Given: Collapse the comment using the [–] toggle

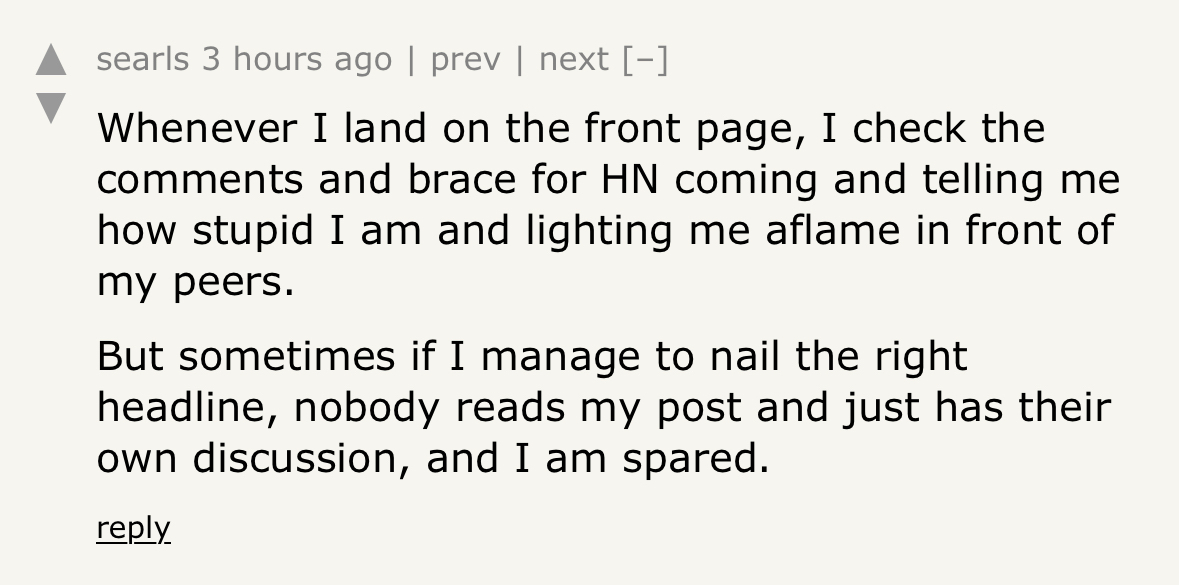Looking at the screenshot, I should pyautogui.click(x=644, y=60).
